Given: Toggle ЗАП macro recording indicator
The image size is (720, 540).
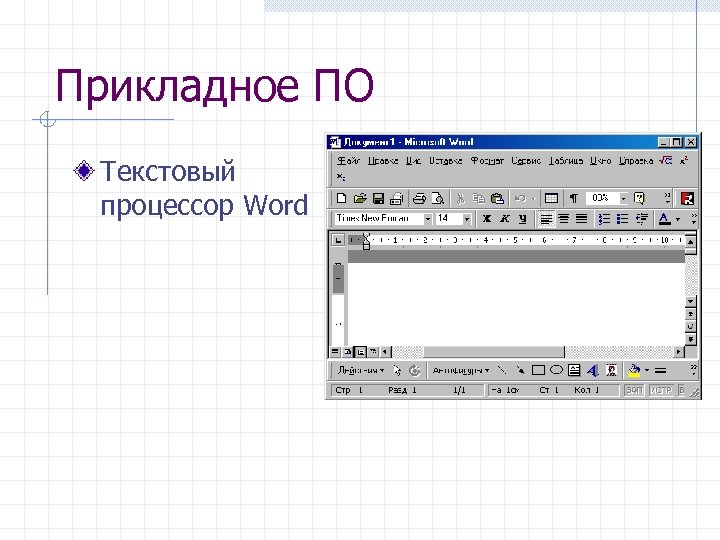Looking at the screenshot, I should point(634,390).
